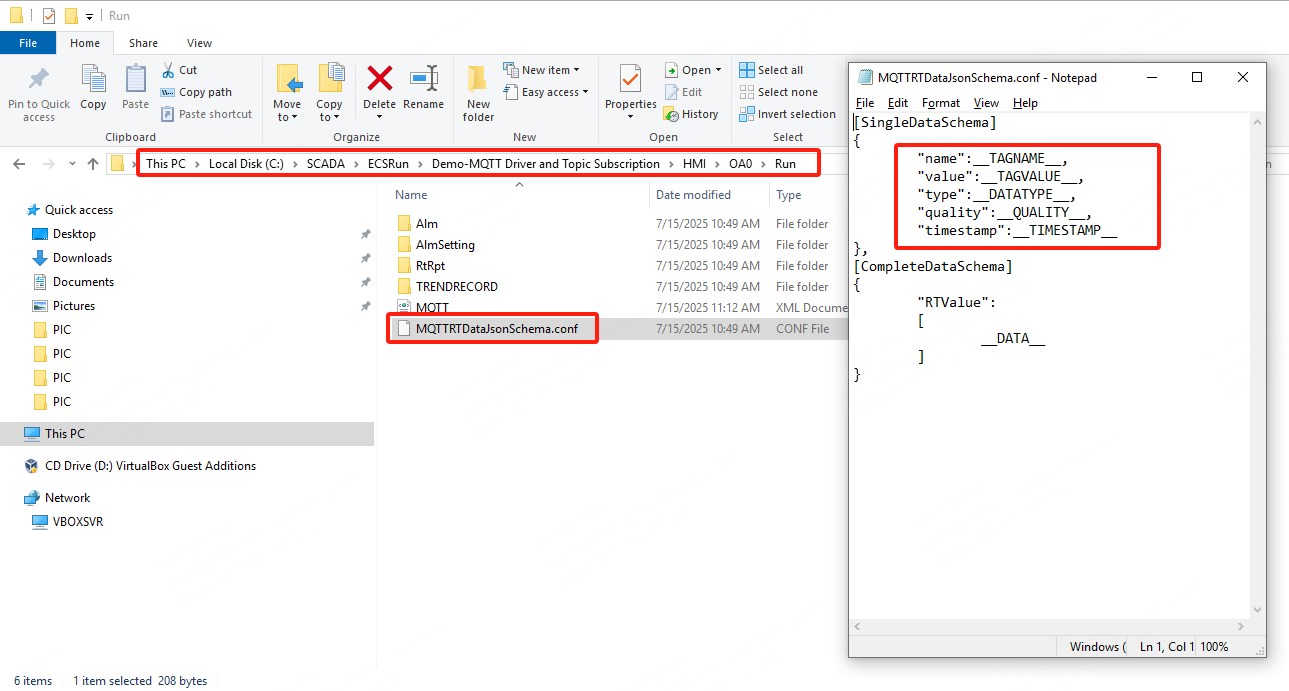This screenshot has height=691, width=1289.
Task: Click HMI in address breadcrumb
Action: pyautogui.click(x=694, y=164)
